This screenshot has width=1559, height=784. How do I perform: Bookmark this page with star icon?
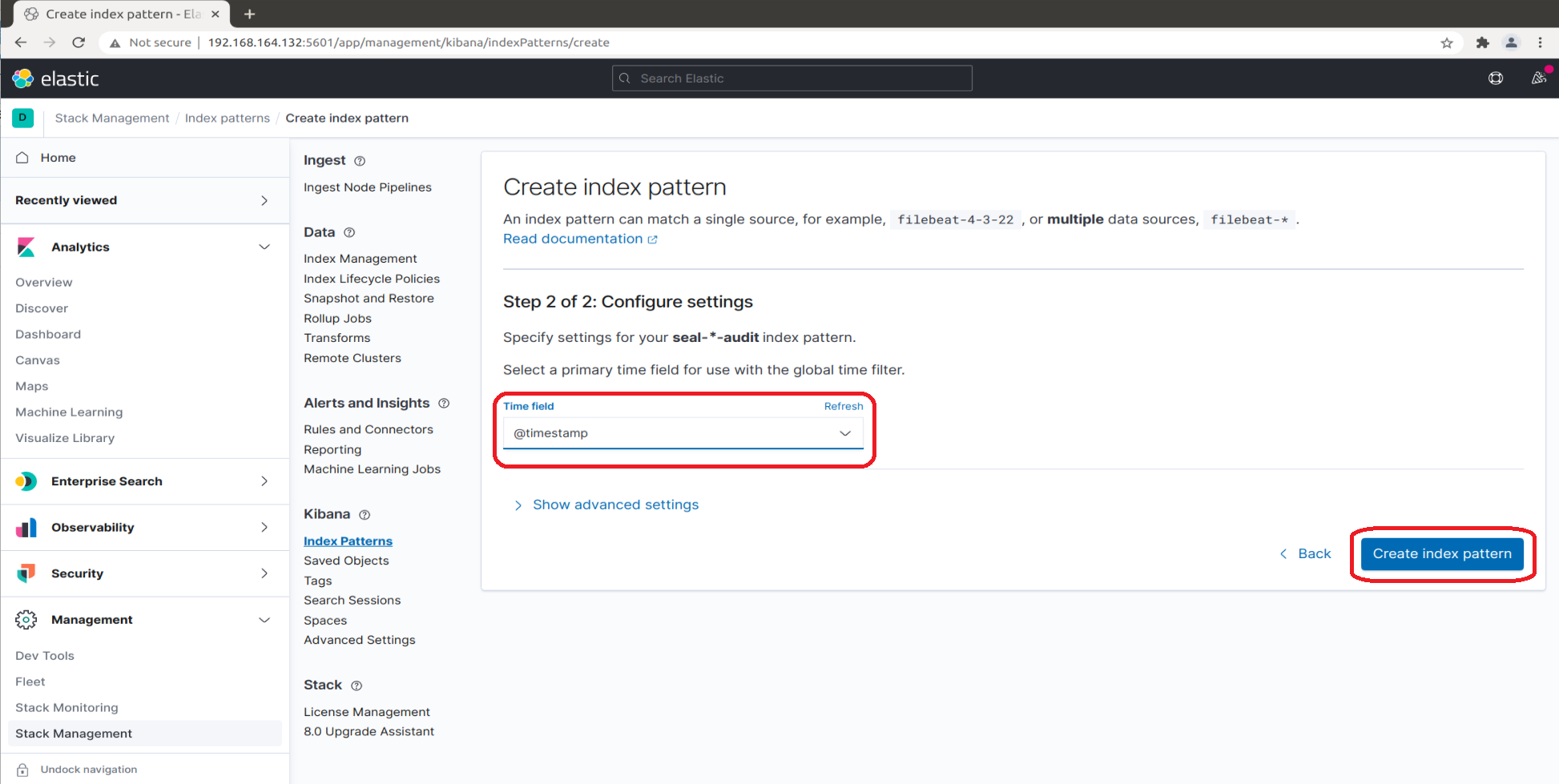1446,42
